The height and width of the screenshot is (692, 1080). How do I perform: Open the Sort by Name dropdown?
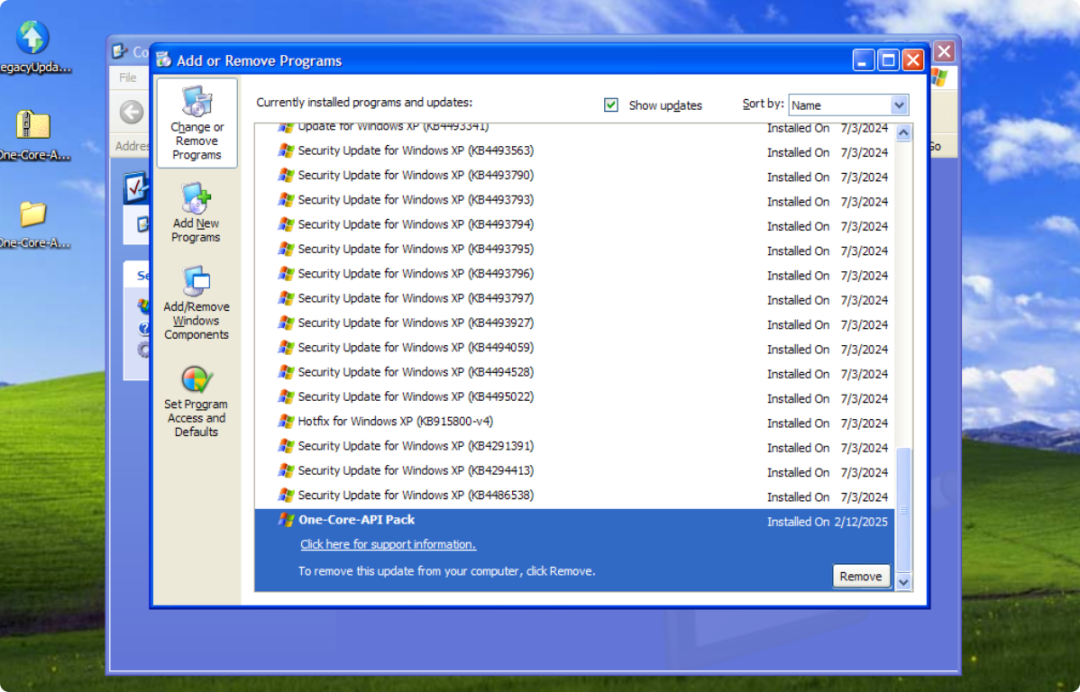click(898, 105)
